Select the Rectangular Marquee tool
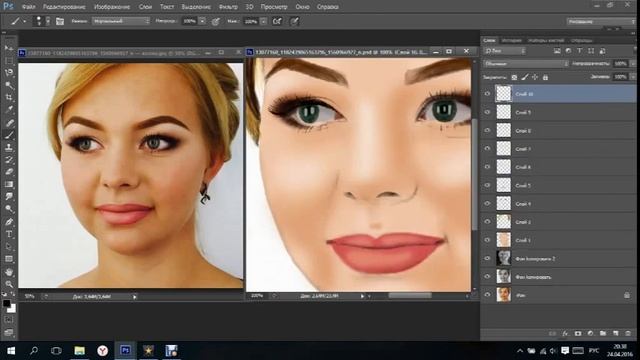Viewport: 640px width, 360px height. pyautogui.click(x=9, y=61)
